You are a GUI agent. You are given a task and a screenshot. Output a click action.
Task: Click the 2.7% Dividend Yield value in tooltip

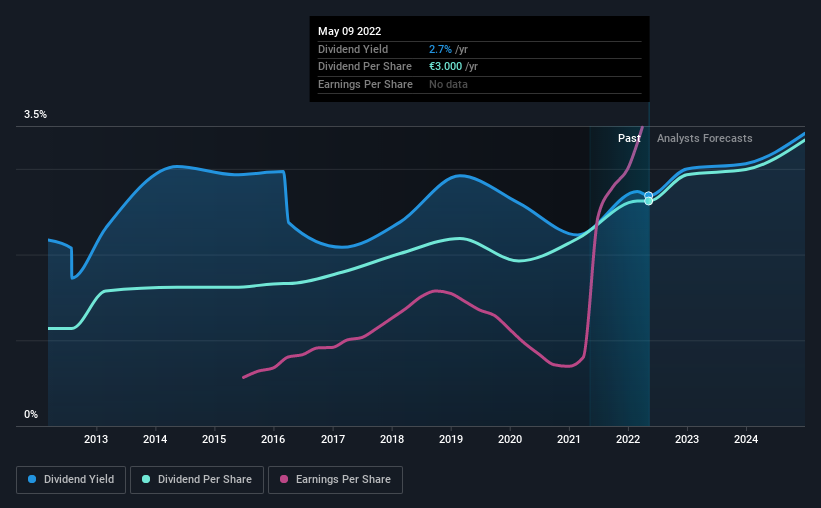tap(440, 49)
